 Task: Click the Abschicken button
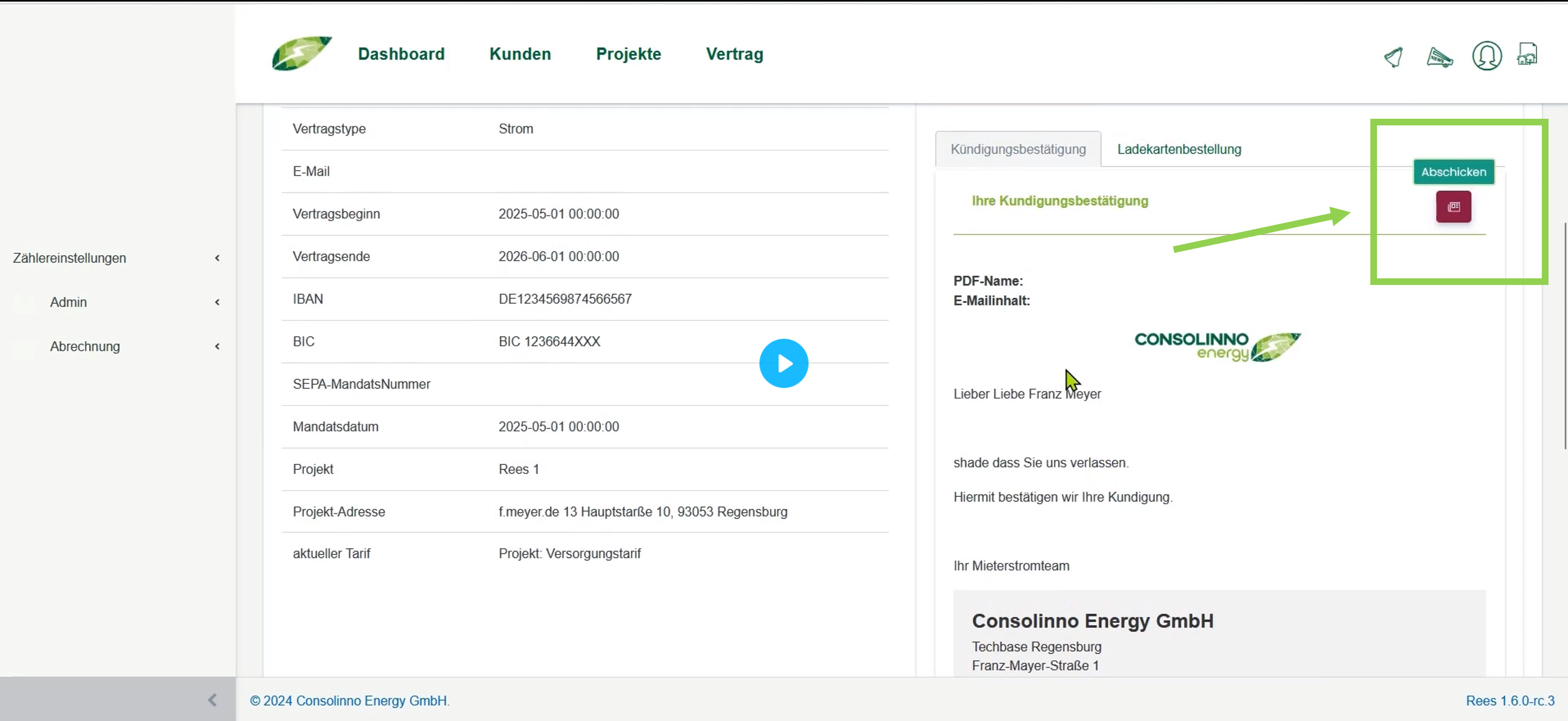click(1453, 172)
